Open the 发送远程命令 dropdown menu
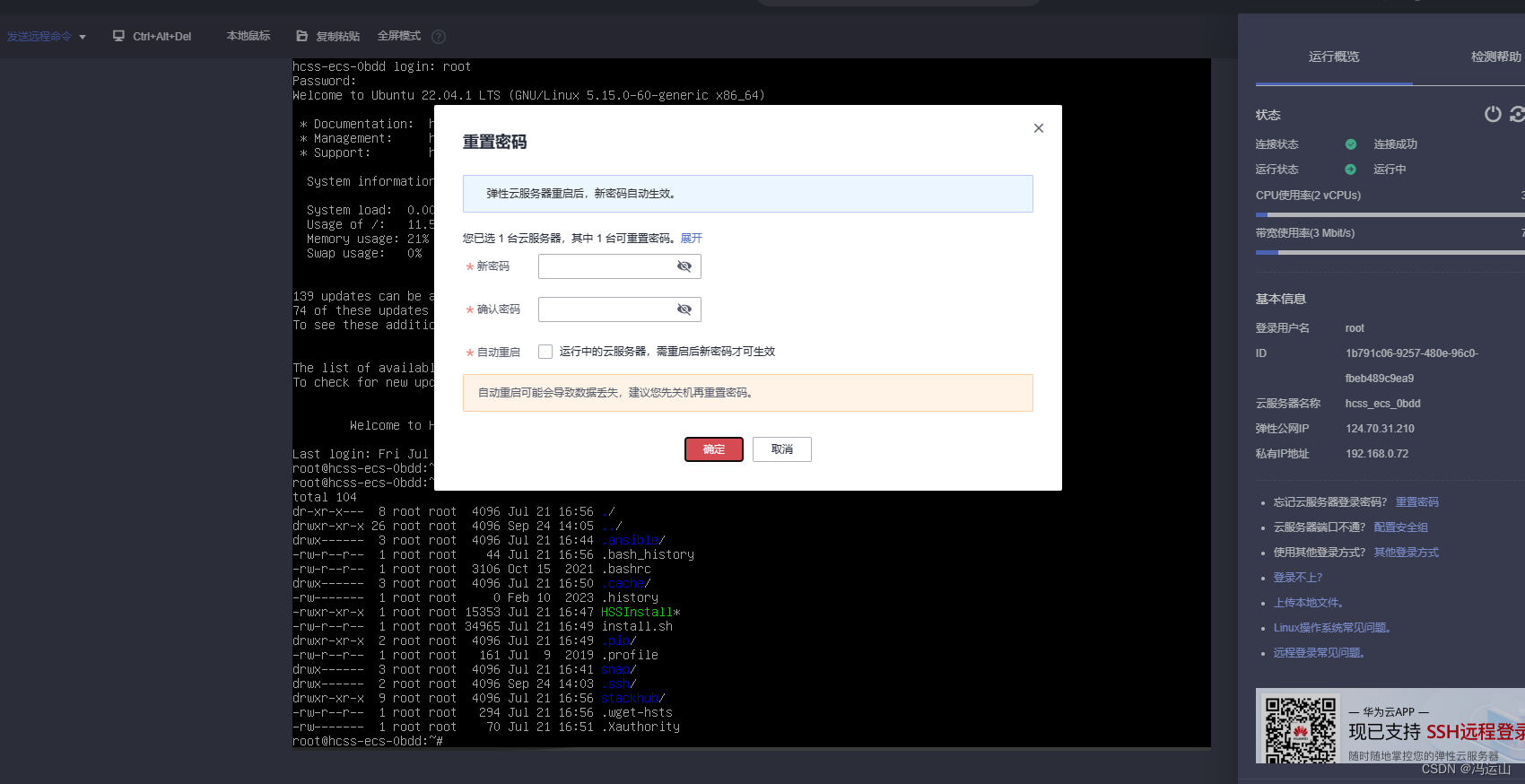Viewport: 1525px width, 784px height. [x=47, y=37]
